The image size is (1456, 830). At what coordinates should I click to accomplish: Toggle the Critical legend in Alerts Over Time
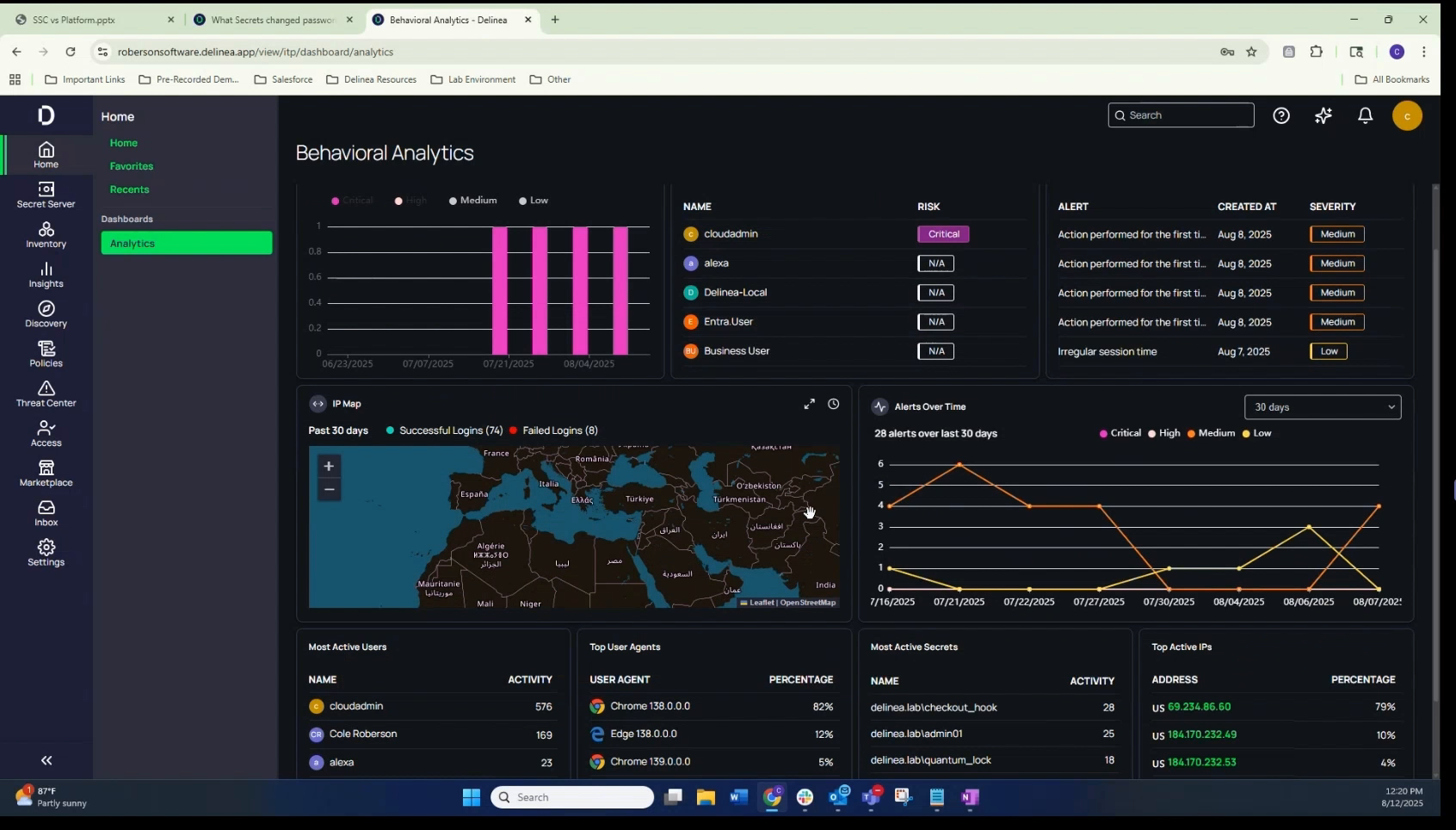tap(1119, 433)
